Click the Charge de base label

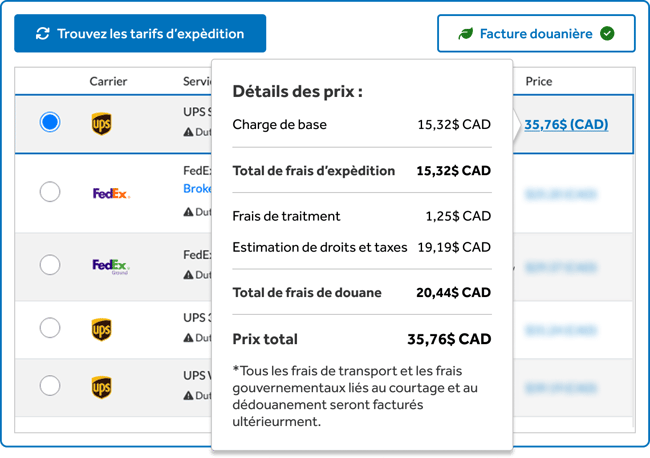[x=279, y=124]
